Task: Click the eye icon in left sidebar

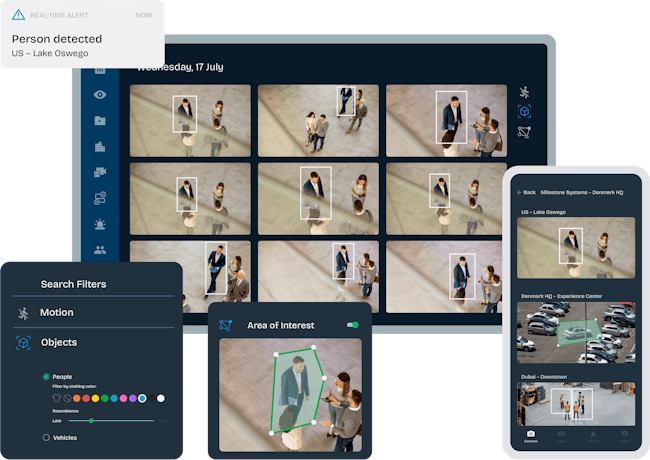Action: (x=100, y=95)
